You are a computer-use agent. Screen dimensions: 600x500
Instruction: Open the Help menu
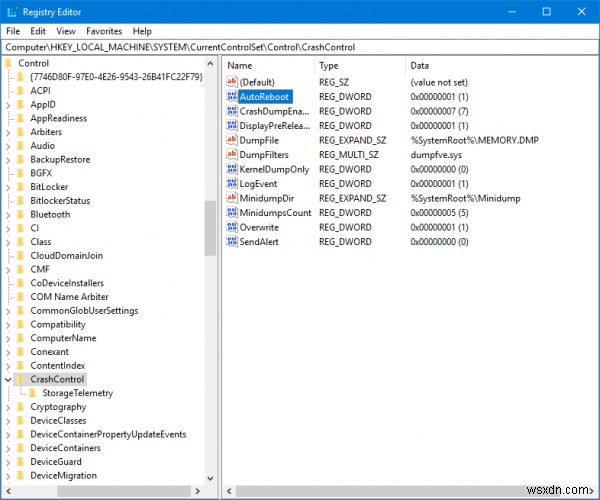[x=142, y=31]
